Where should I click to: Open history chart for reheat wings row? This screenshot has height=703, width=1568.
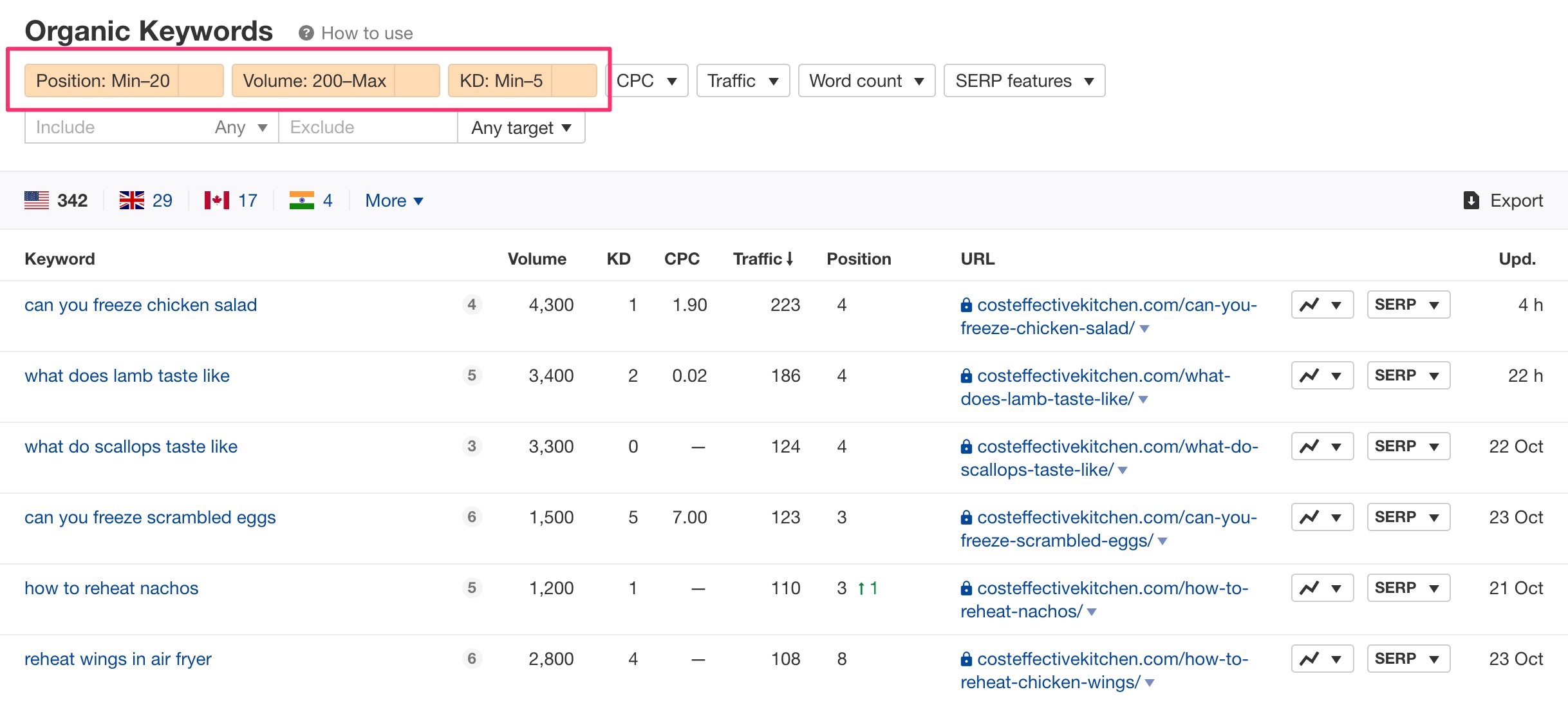1322,659
